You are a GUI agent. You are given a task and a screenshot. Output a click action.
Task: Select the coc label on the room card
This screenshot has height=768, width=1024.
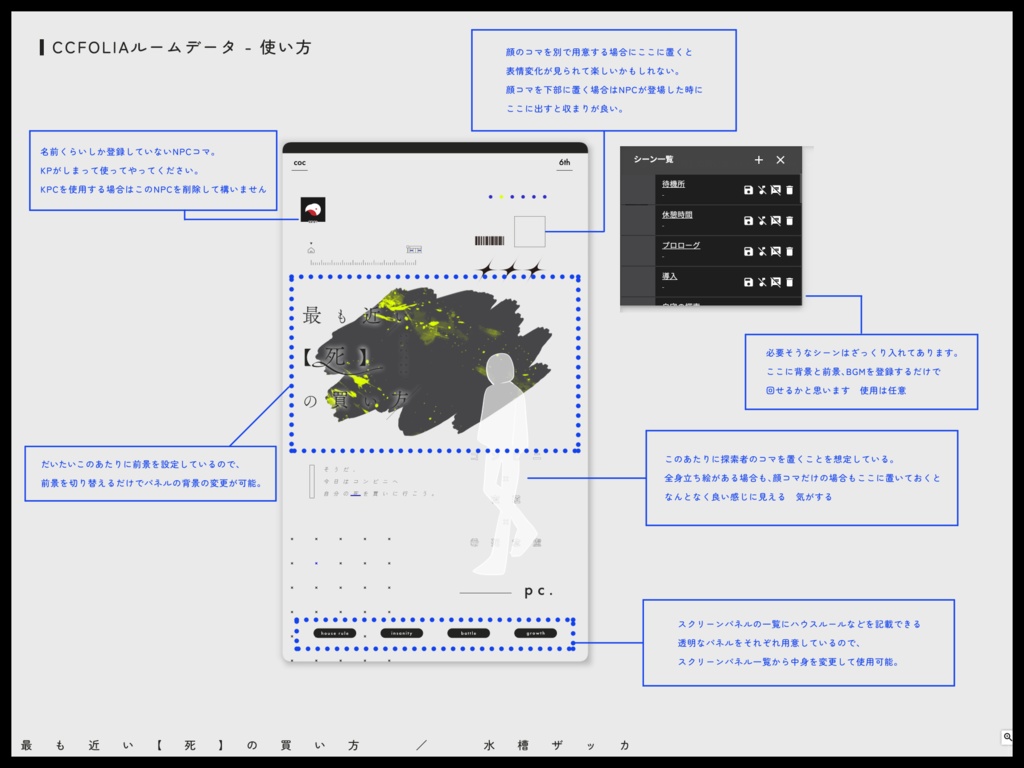pyautogui.click(x=299, y=163)
